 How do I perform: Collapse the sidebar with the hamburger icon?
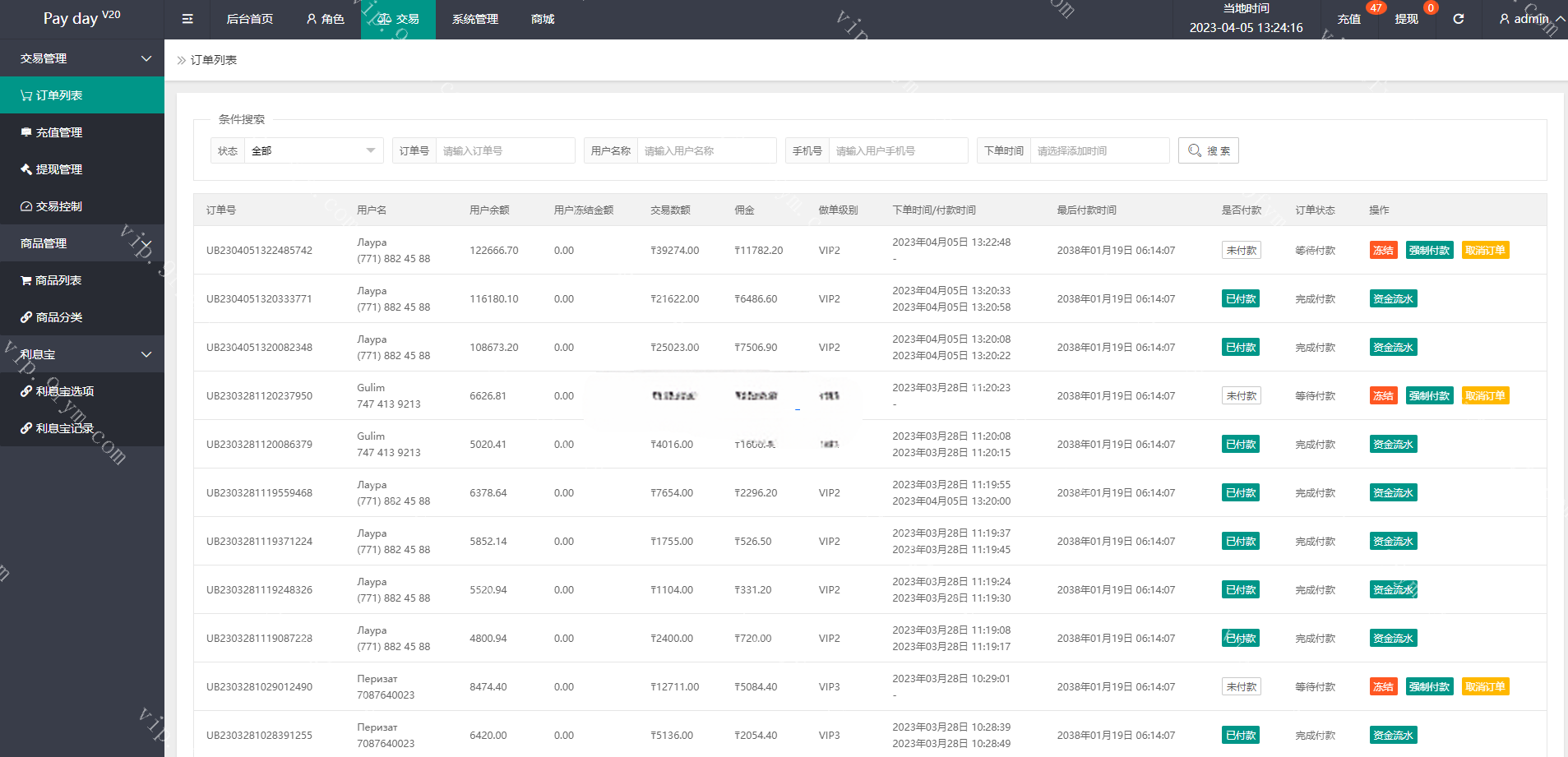pos(187,19)
